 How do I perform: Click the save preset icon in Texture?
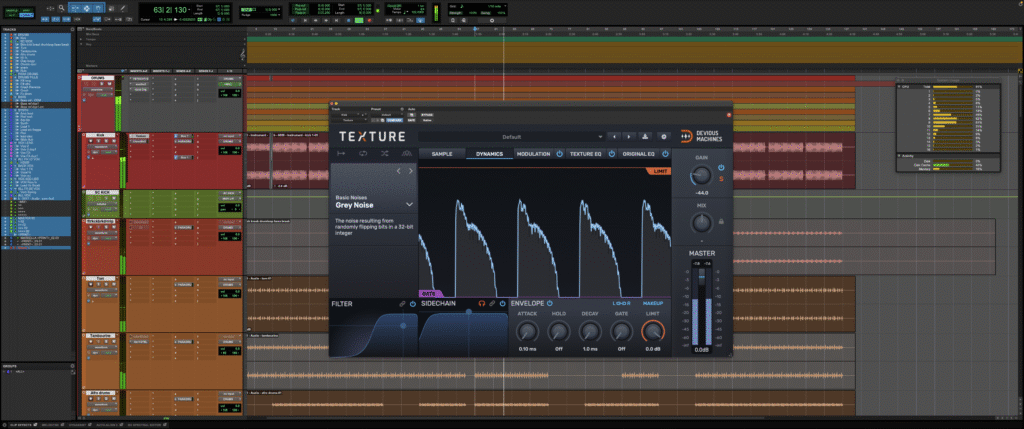pos(645,136)
